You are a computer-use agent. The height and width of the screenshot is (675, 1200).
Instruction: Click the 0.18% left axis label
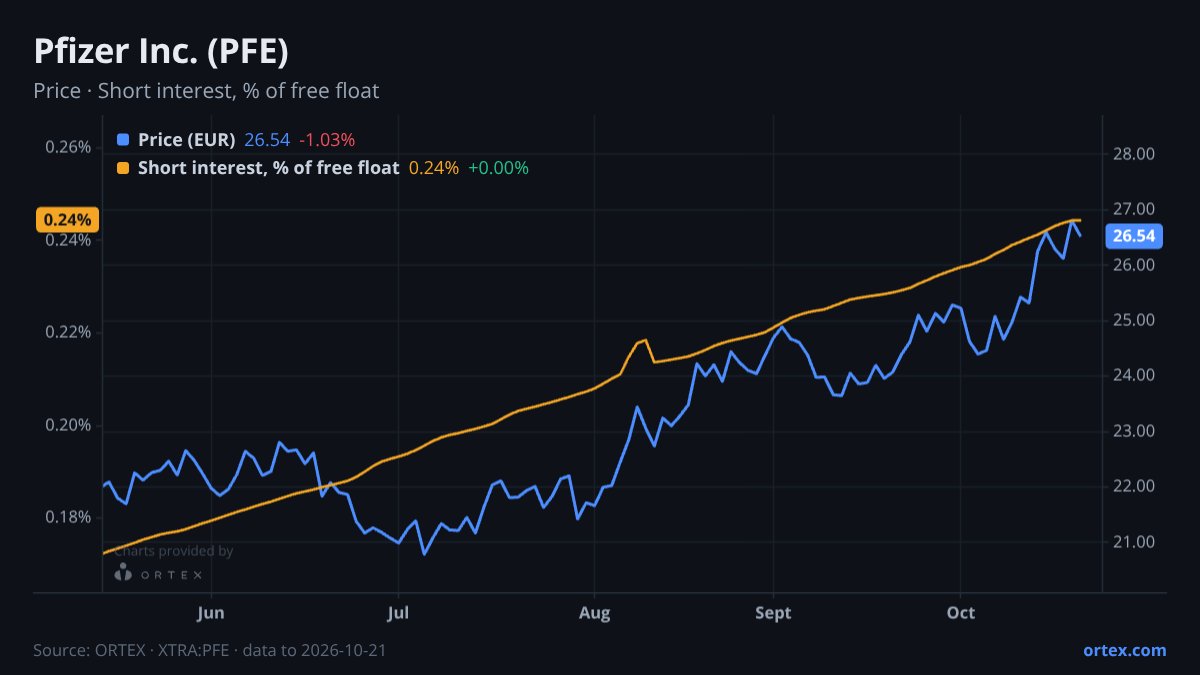[x=68, y=517]
